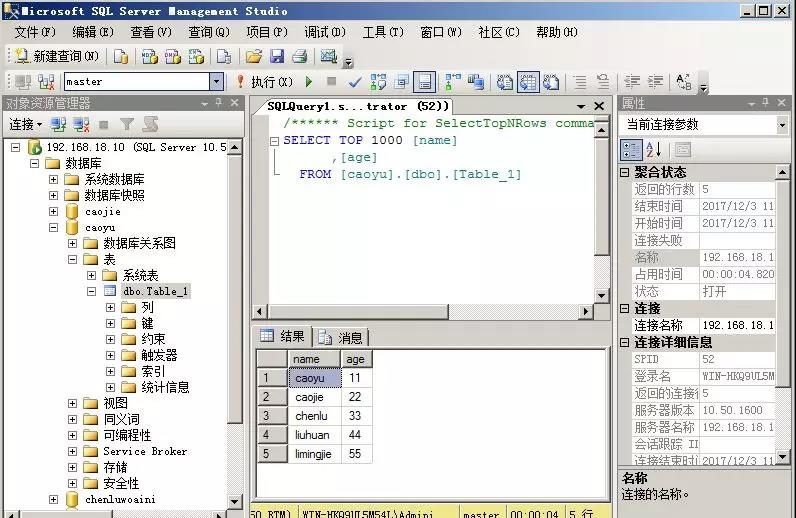Open the master database dropdown

[216, 81]
